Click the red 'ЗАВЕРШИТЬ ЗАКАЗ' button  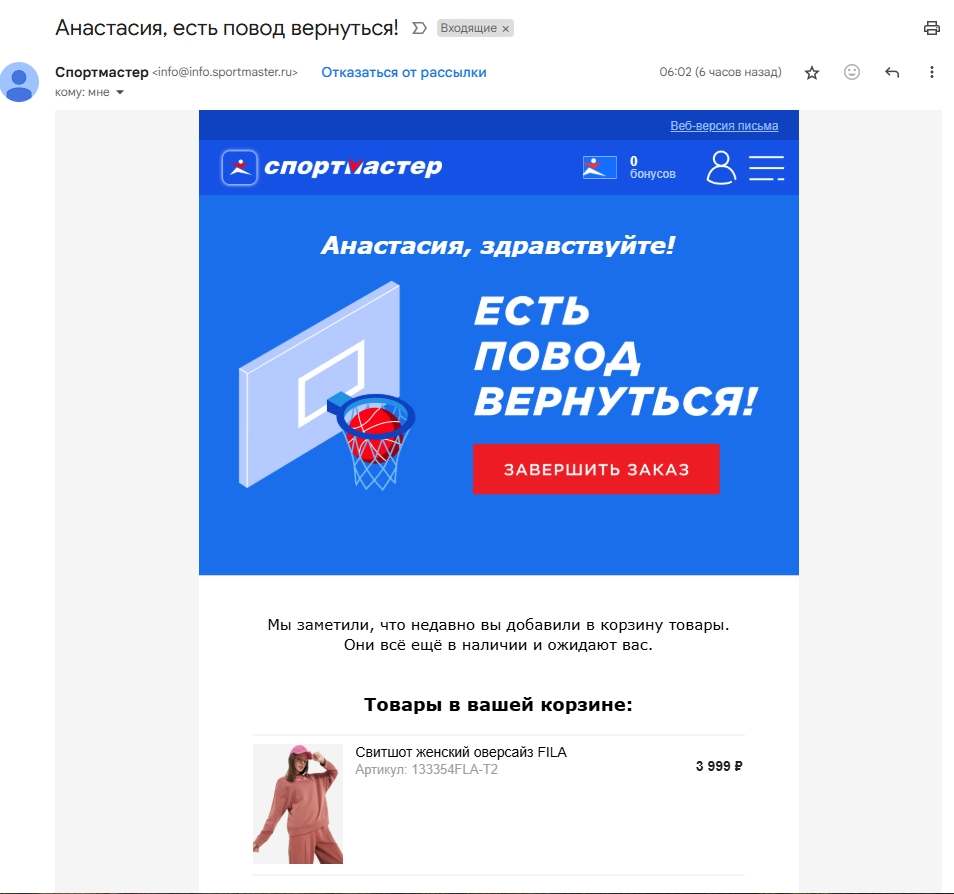[x=596, y=469]
